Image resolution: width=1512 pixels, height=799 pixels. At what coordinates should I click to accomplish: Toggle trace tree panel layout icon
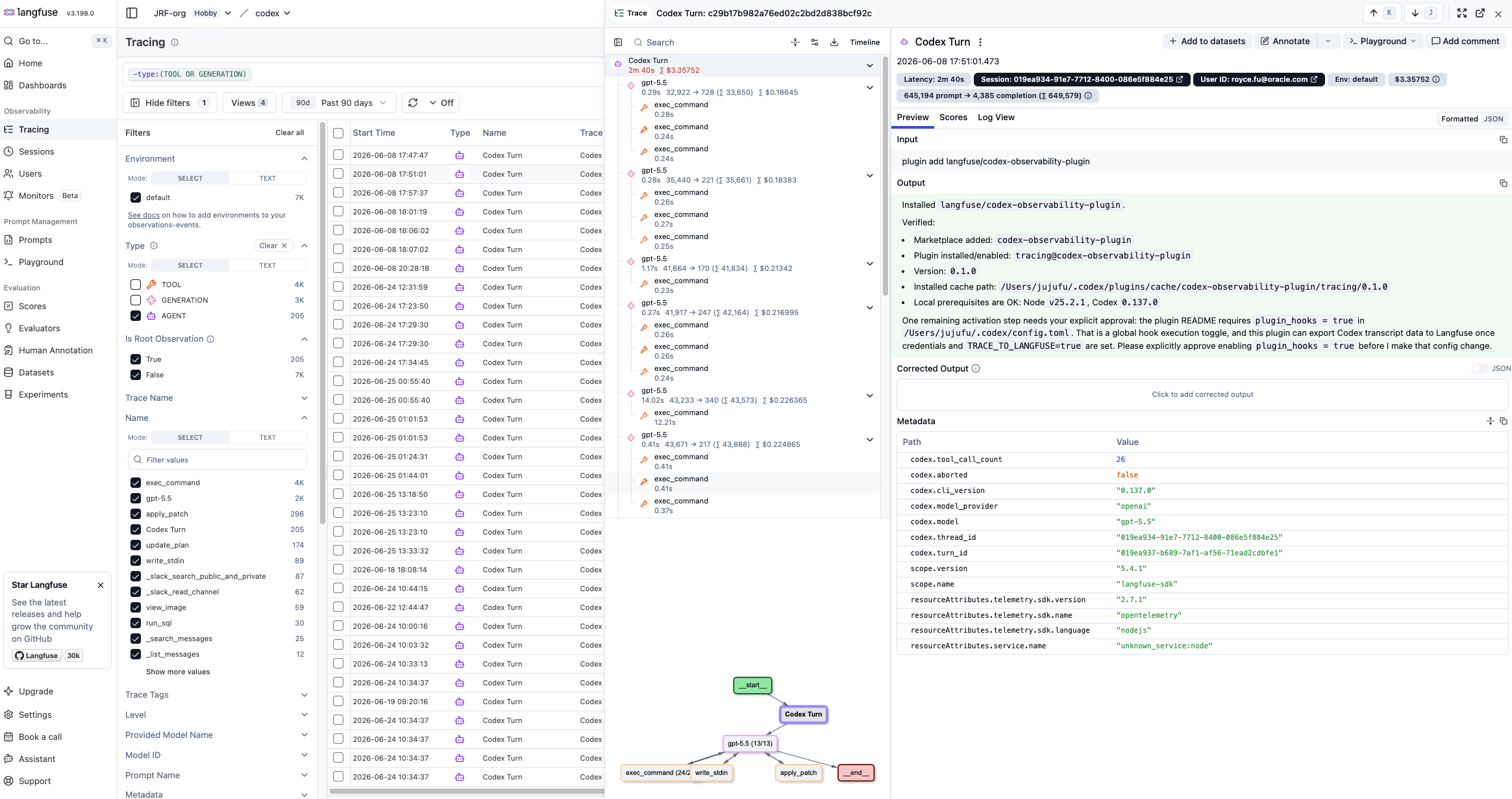click(618, 42)
